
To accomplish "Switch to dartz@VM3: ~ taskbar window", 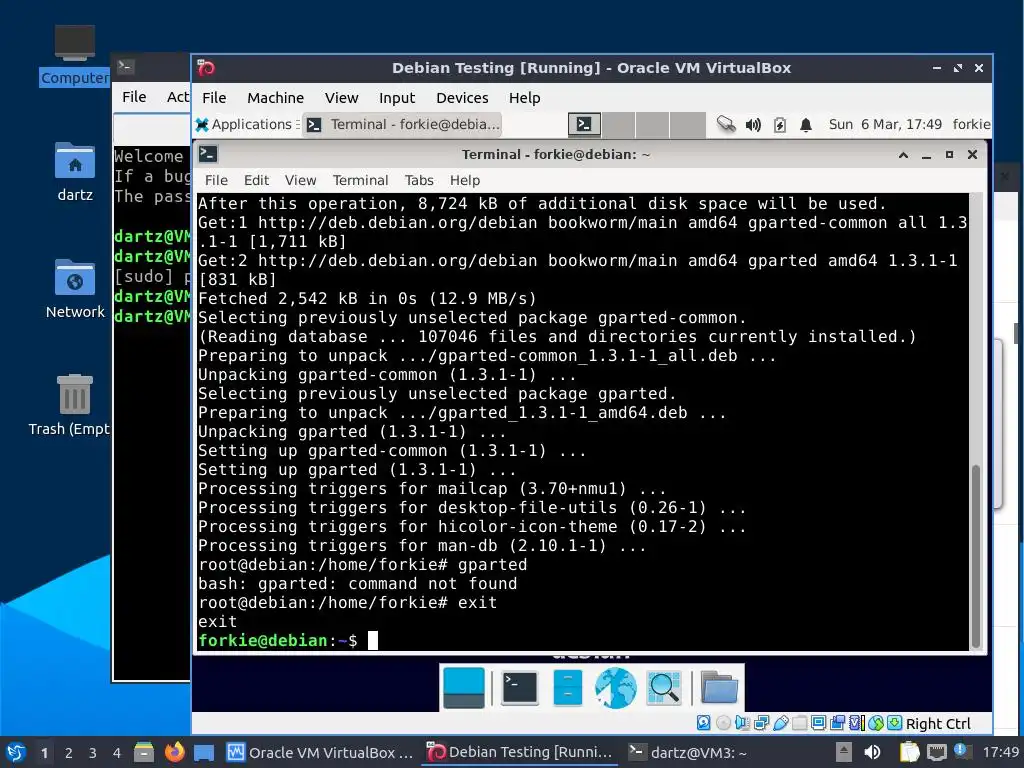I will tap(689, 752).
